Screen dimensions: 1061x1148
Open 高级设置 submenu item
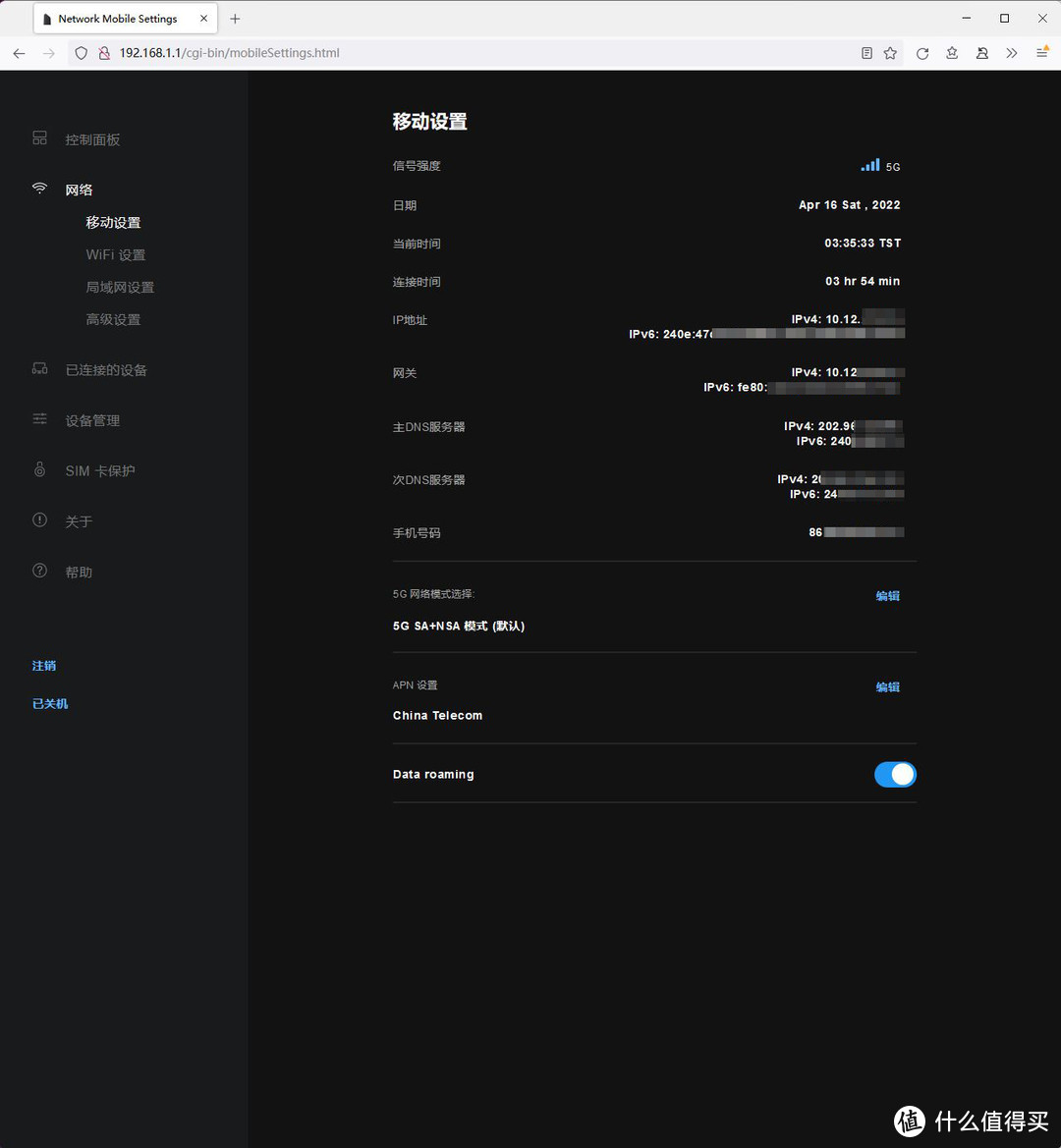[x=114, y=319]
